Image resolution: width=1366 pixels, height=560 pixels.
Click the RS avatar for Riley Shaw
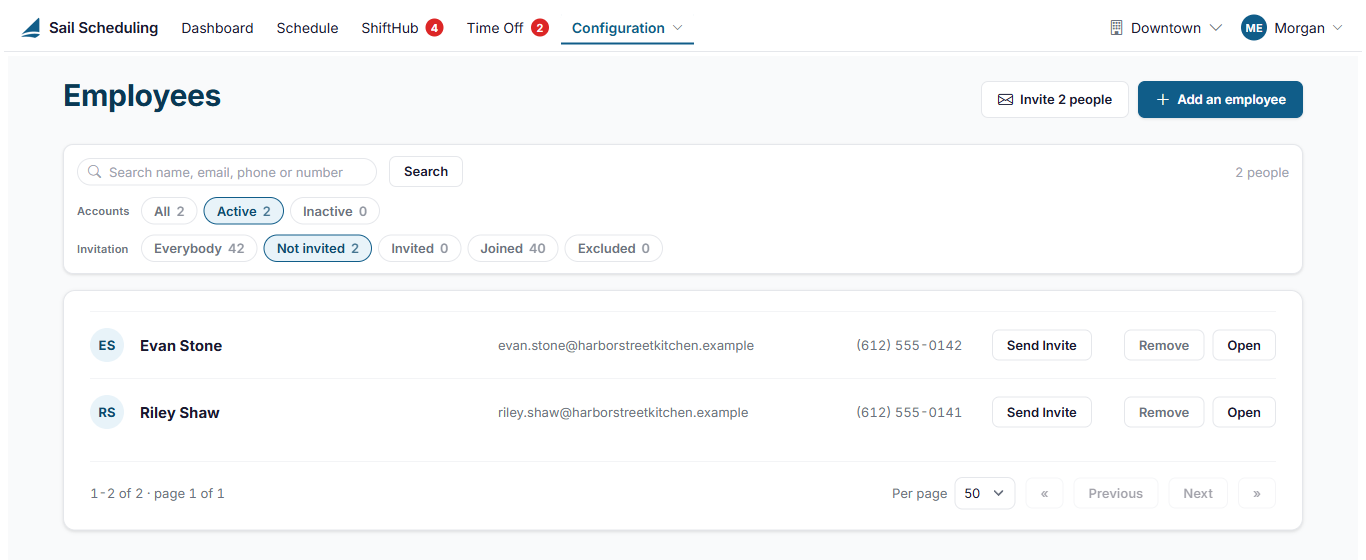pyautogui.click(x=107, y=412)
